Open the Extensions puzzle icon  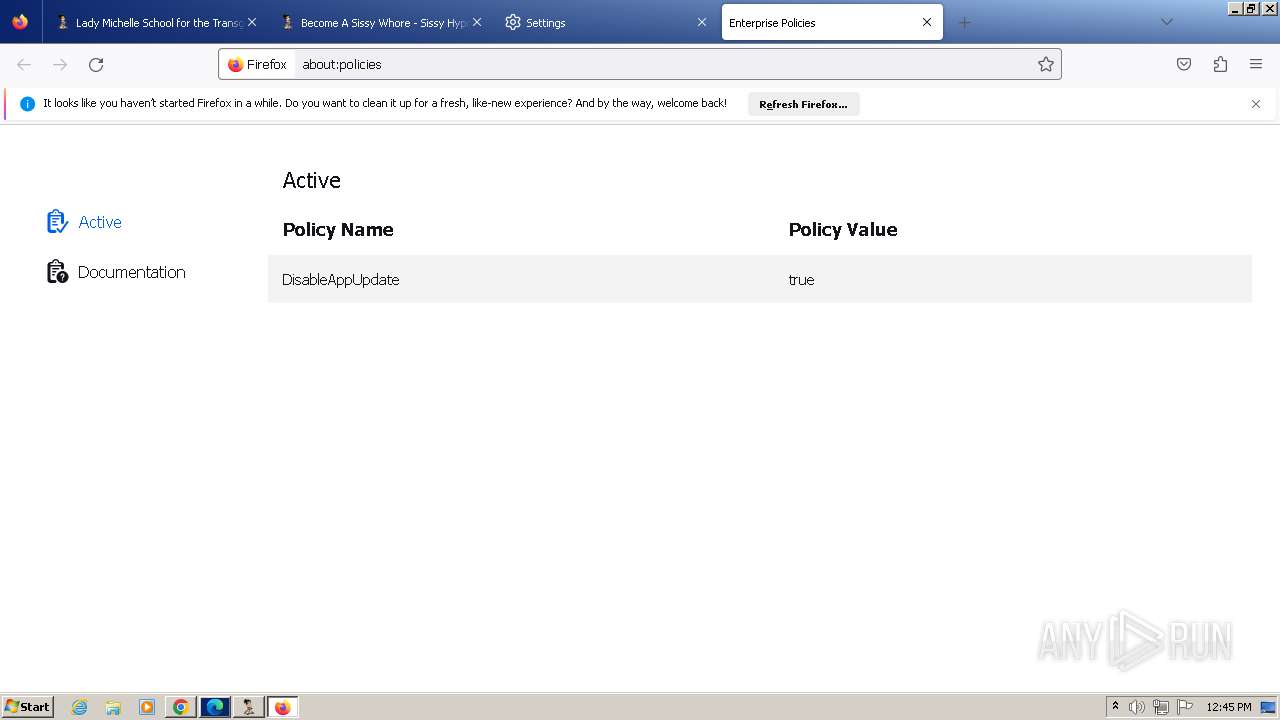click(1220, 64)
